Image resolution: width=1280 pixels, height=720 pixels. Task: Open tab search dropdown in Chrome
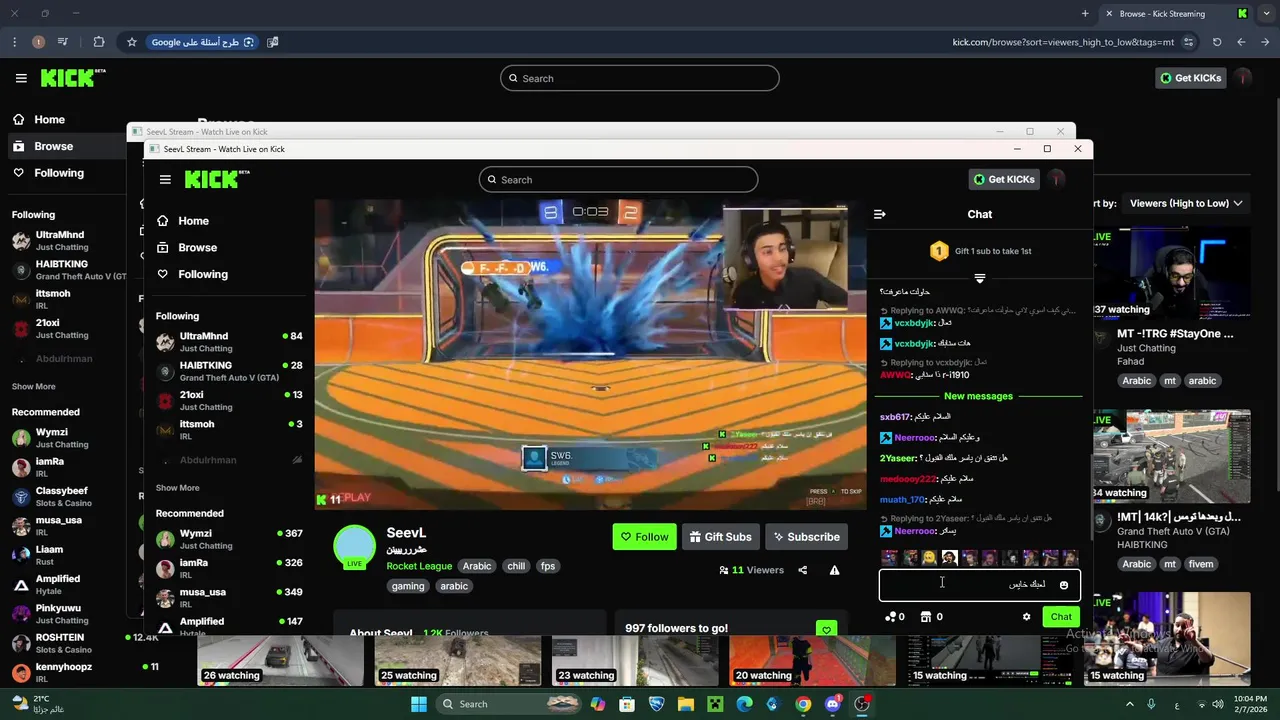coord(1266,14)
